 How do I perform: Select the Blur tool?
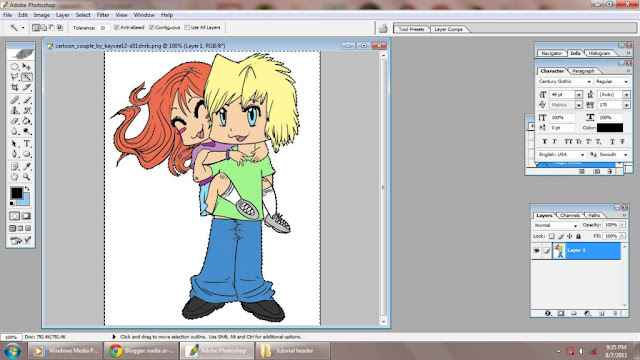pyautogui.click(x=15, y=131)
